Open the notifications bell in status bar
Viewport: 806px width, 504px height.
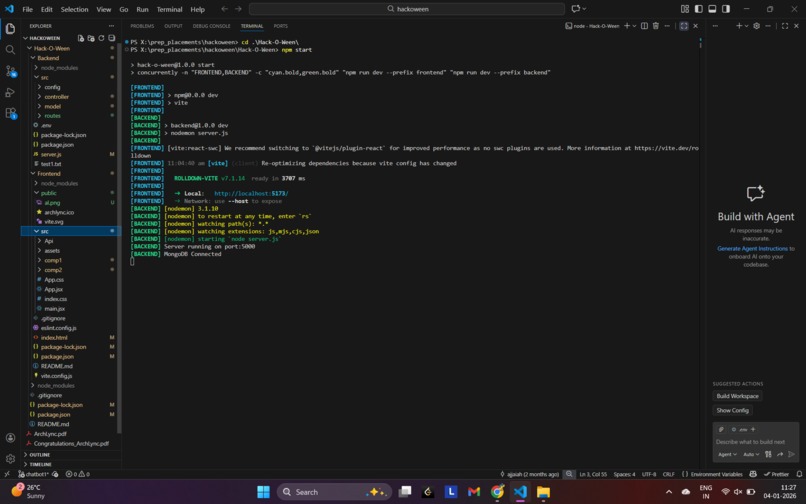tap(799, 474)
